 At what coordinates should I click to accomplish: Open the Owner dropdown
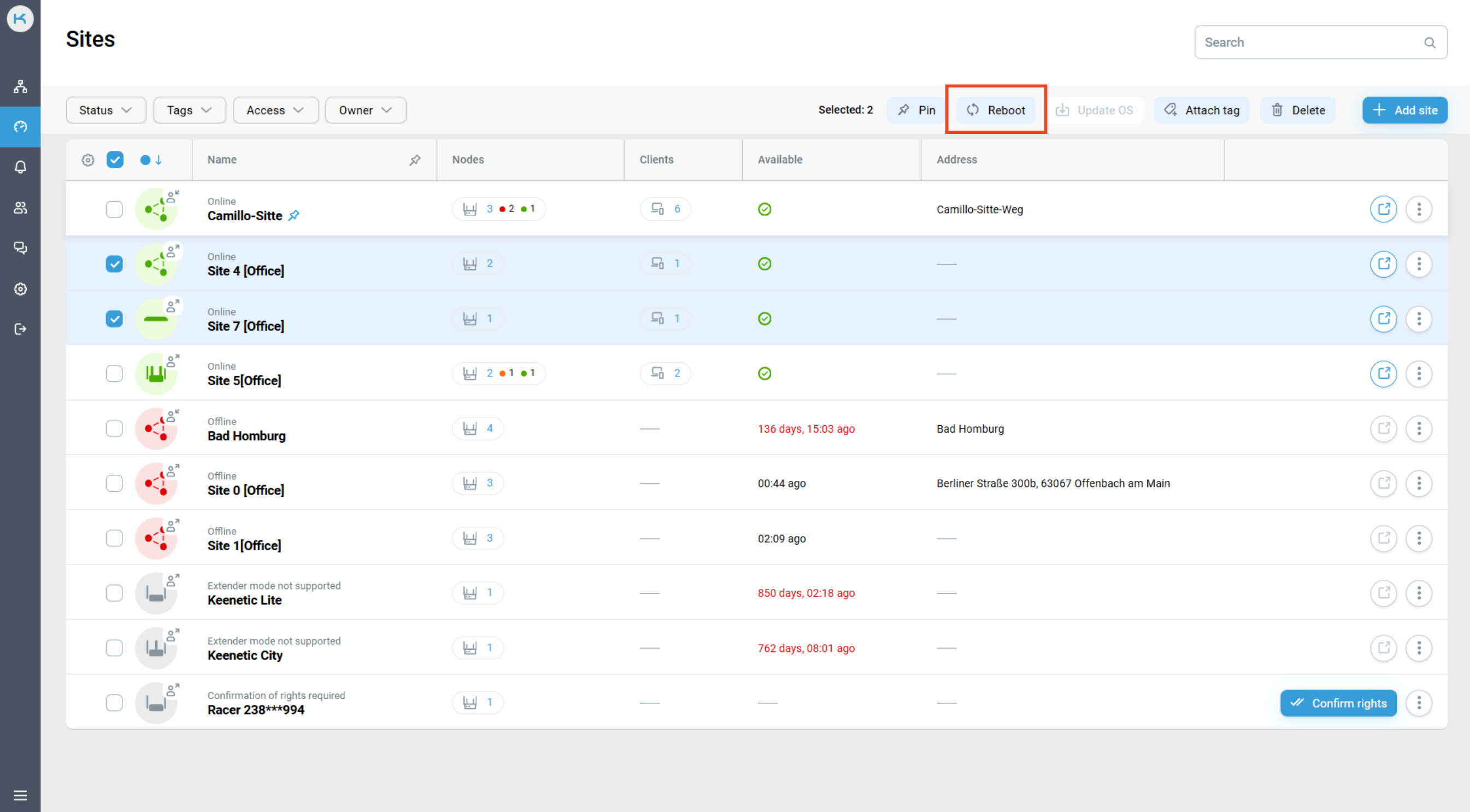364,110
